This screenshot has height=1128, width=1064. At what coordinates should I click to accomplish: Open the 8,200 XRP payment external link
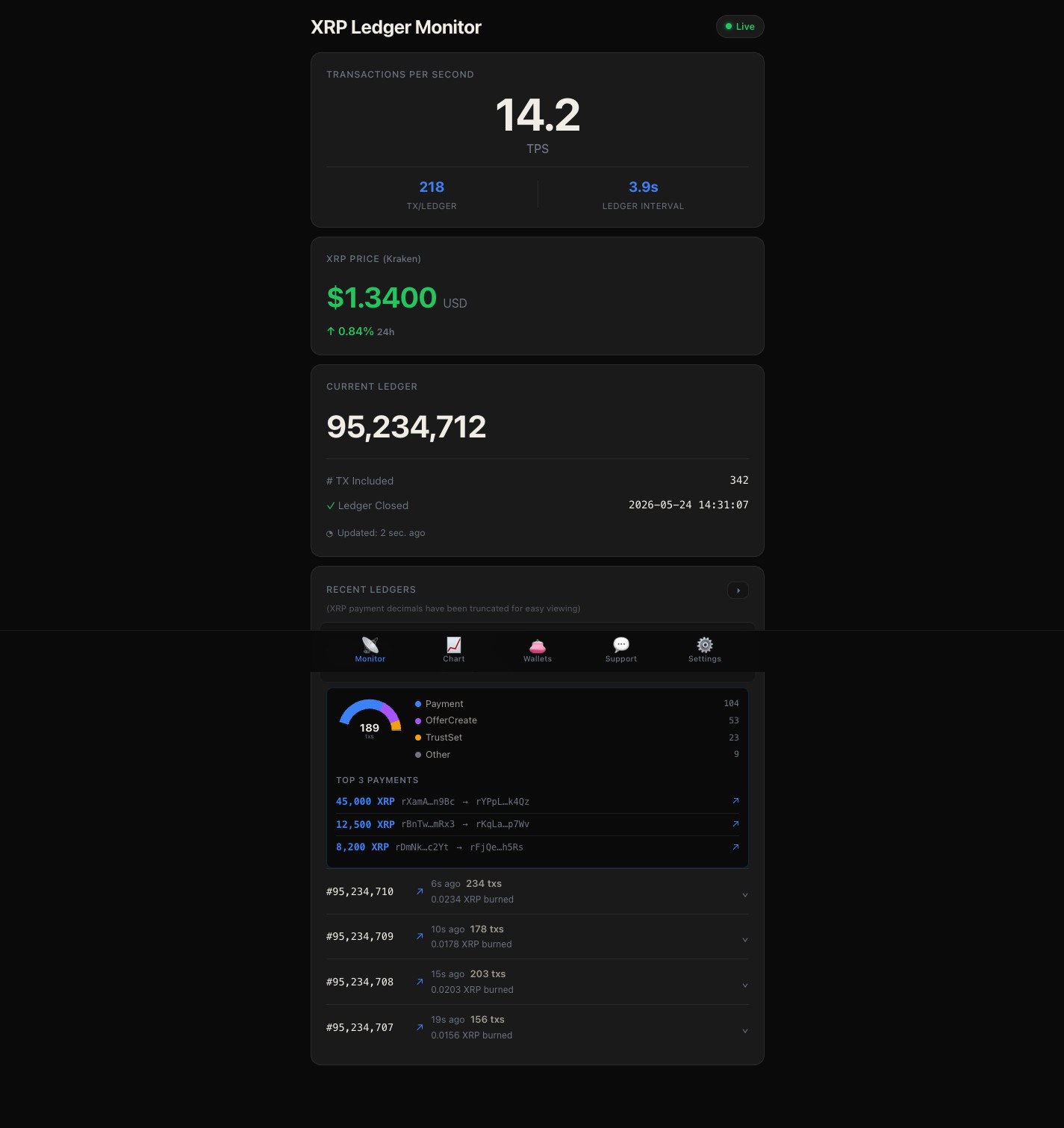coord(735,847)
